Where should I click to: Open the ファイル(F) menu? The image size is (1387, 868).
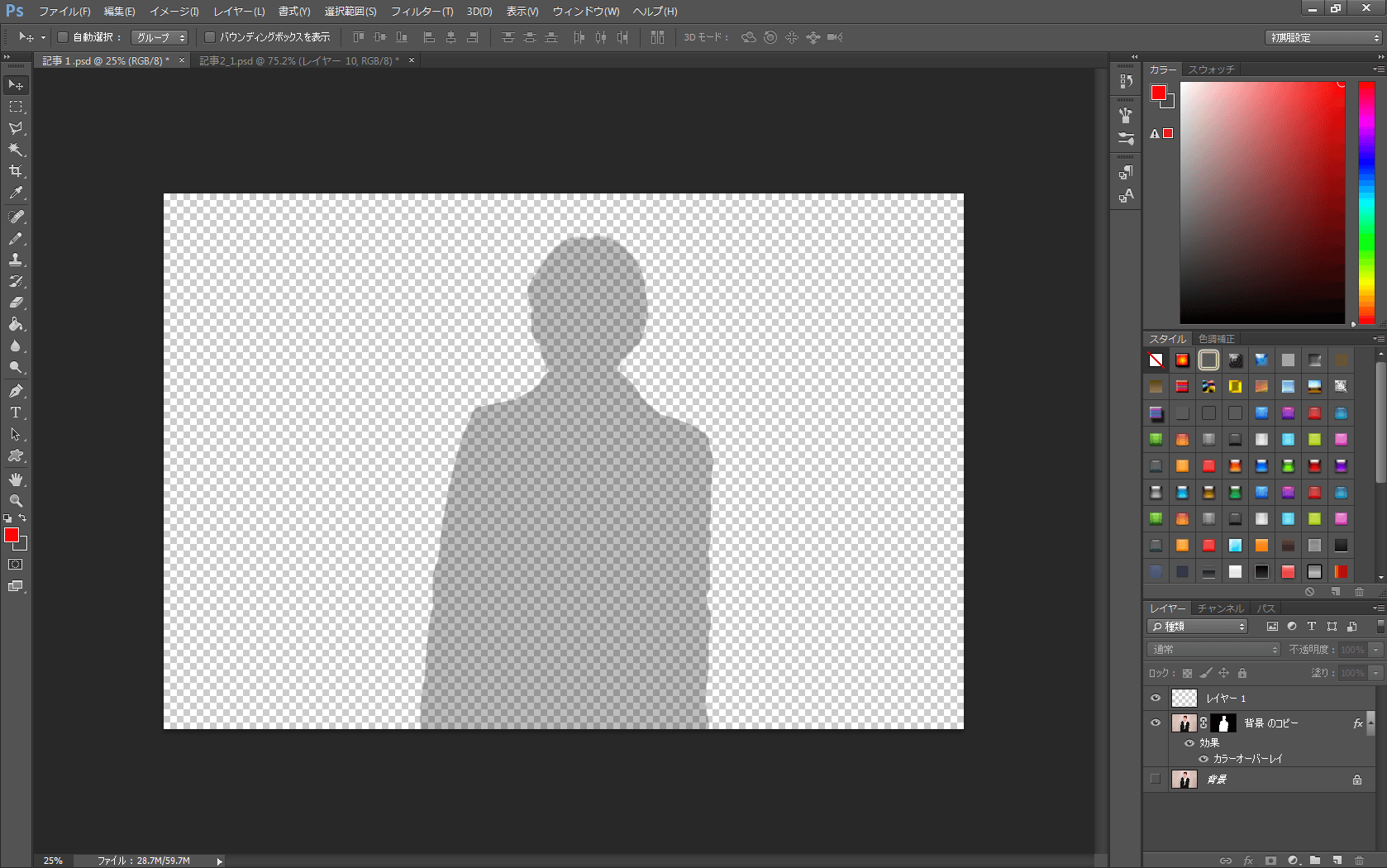tap(64, 12)
